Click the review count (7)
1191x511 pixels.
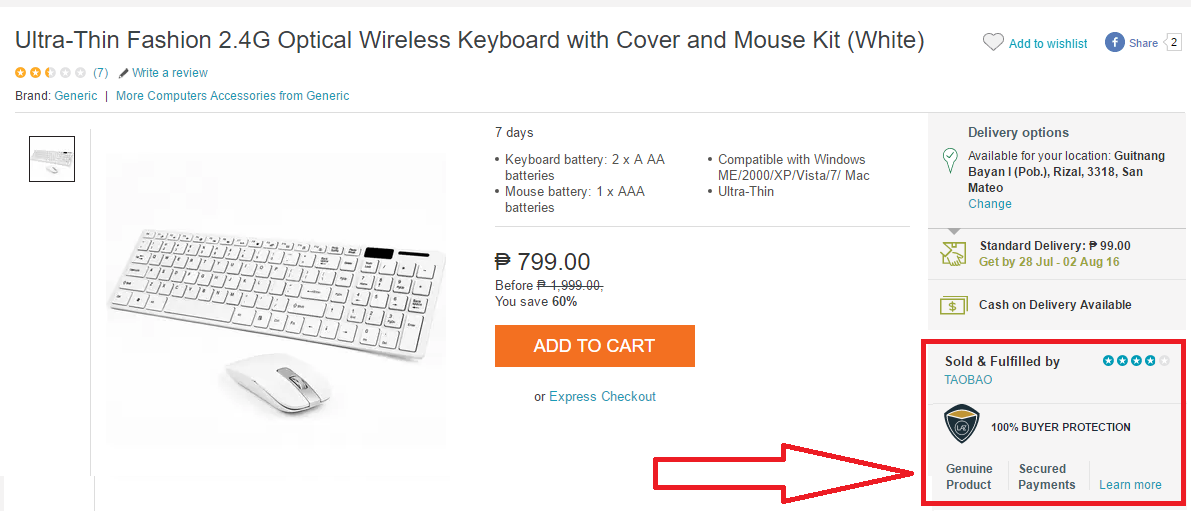(100, 73)
